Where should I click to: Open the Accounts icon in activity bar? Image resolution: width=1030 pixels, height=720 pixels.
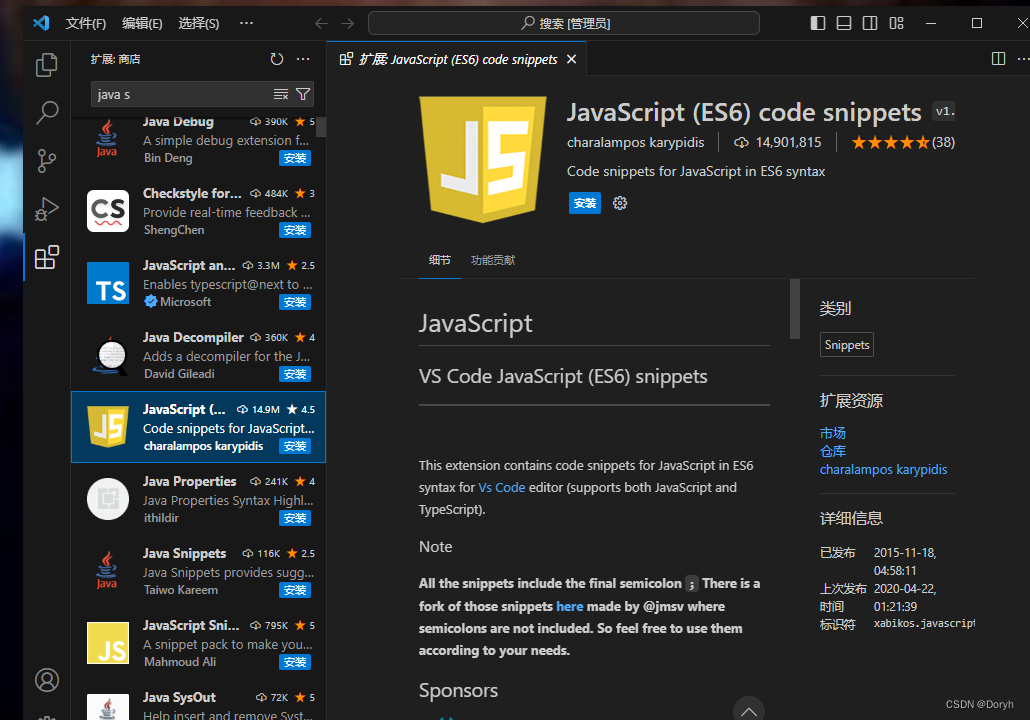tap(47, 680)
